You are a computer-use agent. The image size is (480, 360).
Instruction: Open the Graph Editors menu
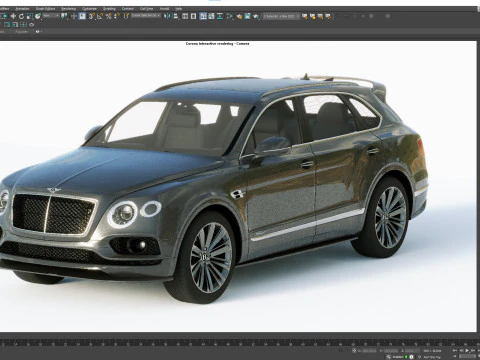[x=45, y=9]
